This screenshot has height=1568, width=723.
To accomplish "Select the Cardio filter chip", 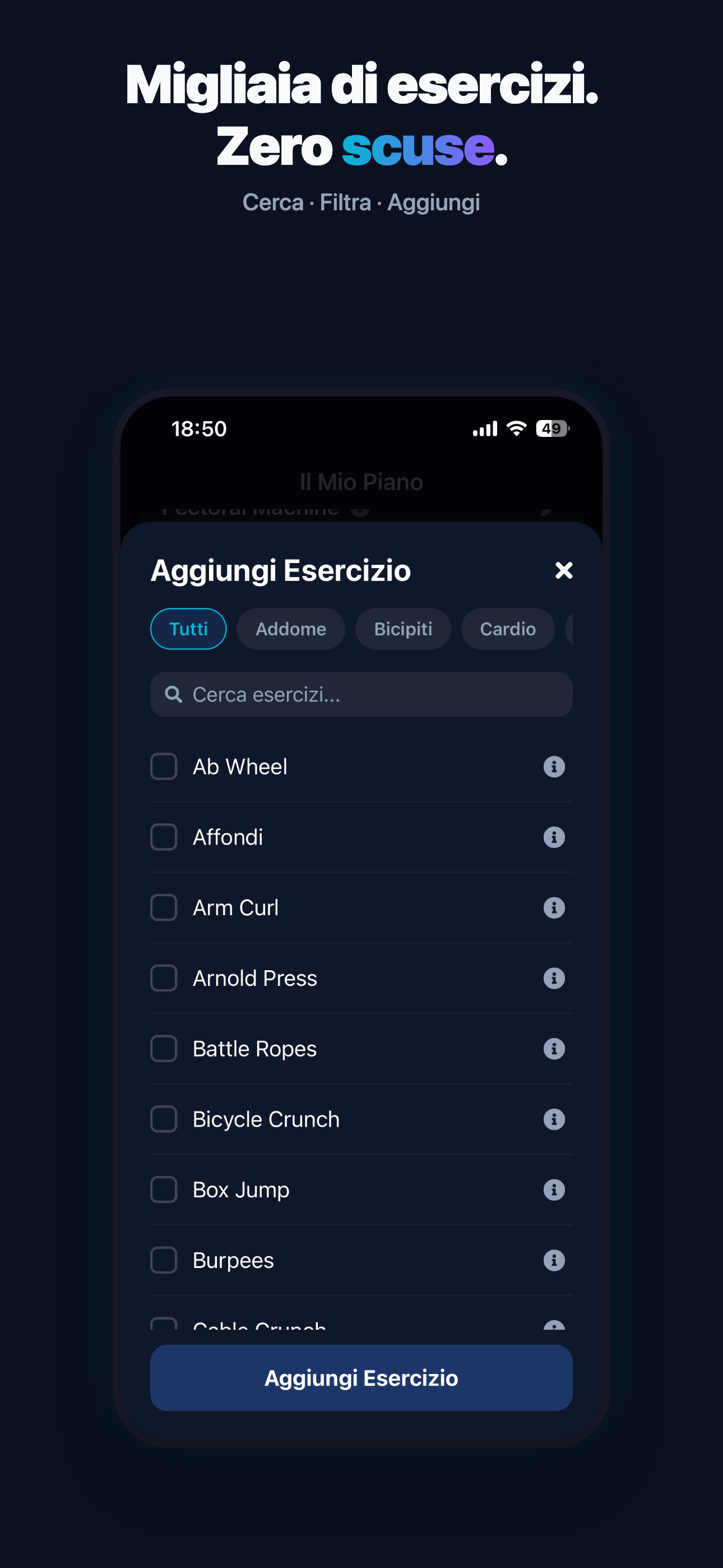I will (x=508, y=628).
